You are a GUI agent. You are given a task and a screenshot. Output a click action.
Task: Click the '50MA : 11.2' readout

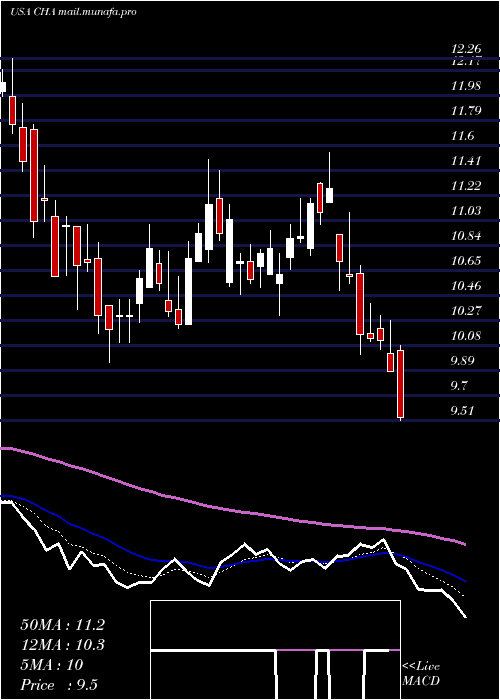tap(62, 625)
